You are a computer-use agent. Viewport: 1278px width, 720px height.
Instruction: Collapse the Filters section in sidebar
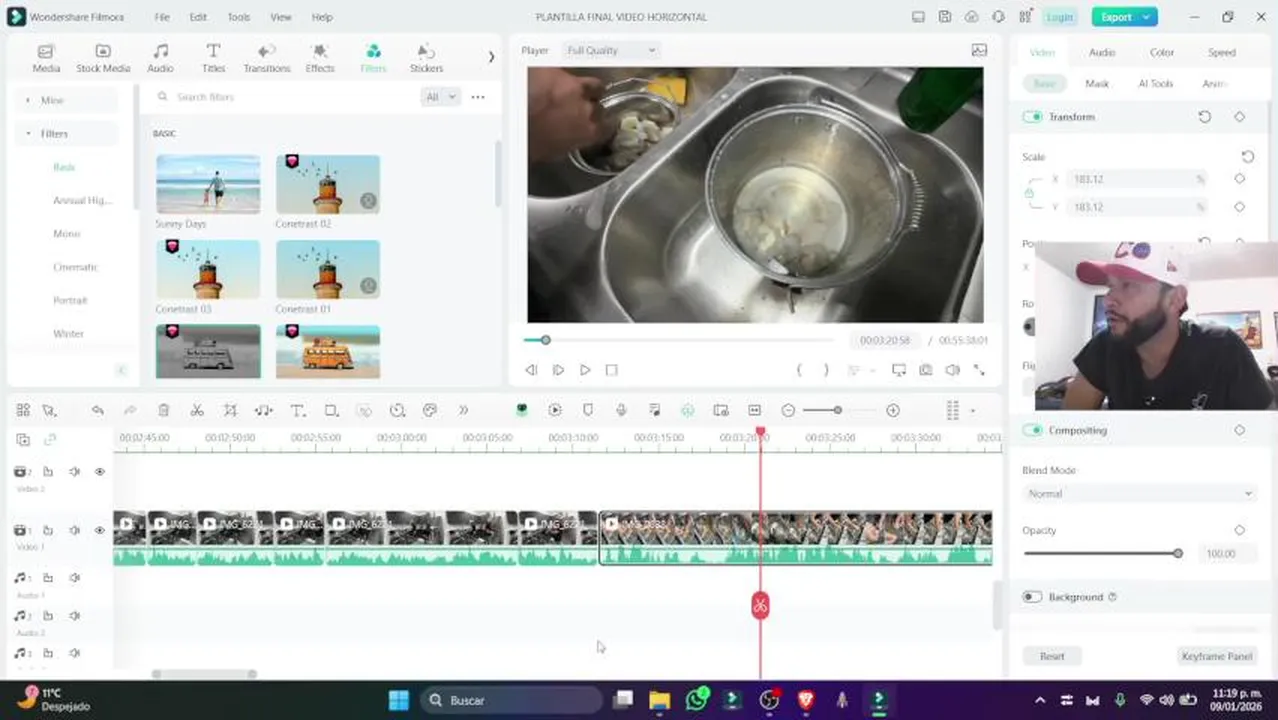[28, 133]
